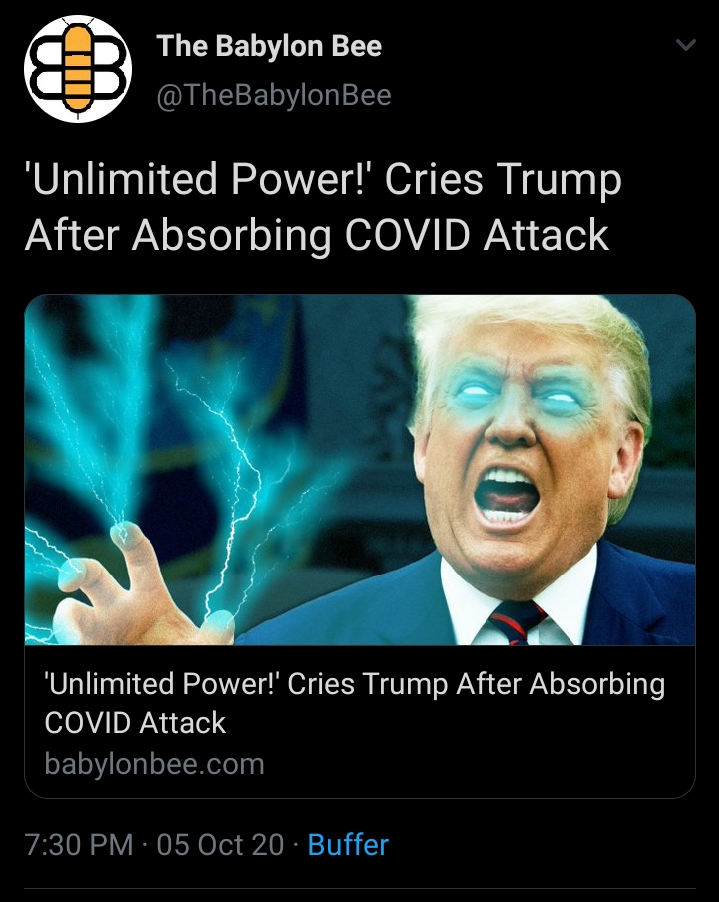719x902 pixels.
Task: Expand the tweet options chevron
Action: 686,44
